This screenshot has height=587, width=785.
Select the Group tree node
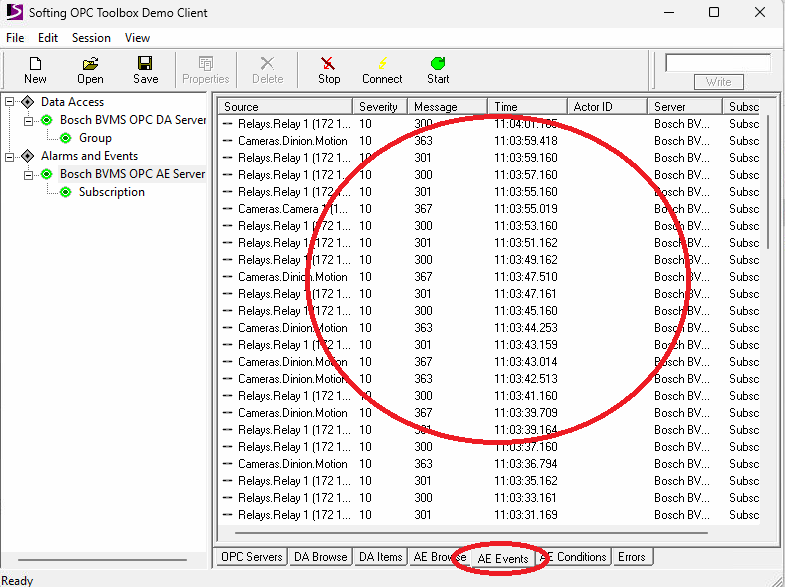95,138
